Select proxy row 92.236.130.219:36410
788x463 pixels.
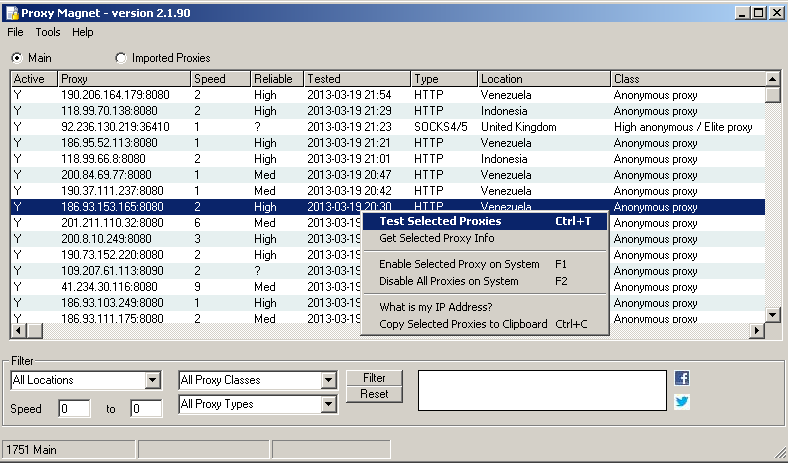point(388,127)
